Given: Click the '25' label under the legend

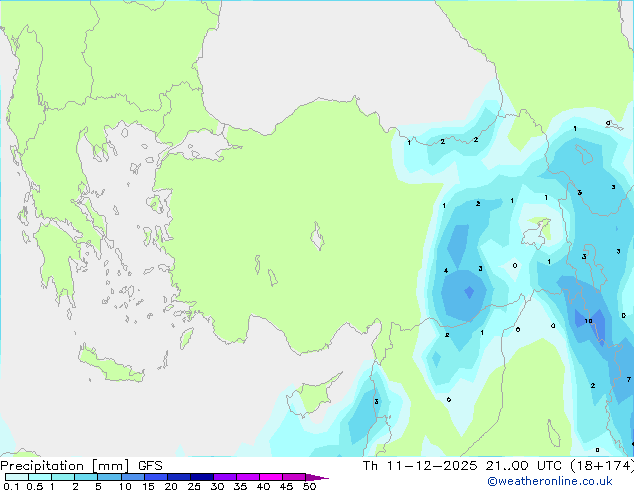Looking at the screenshot, I should (194, 486).
